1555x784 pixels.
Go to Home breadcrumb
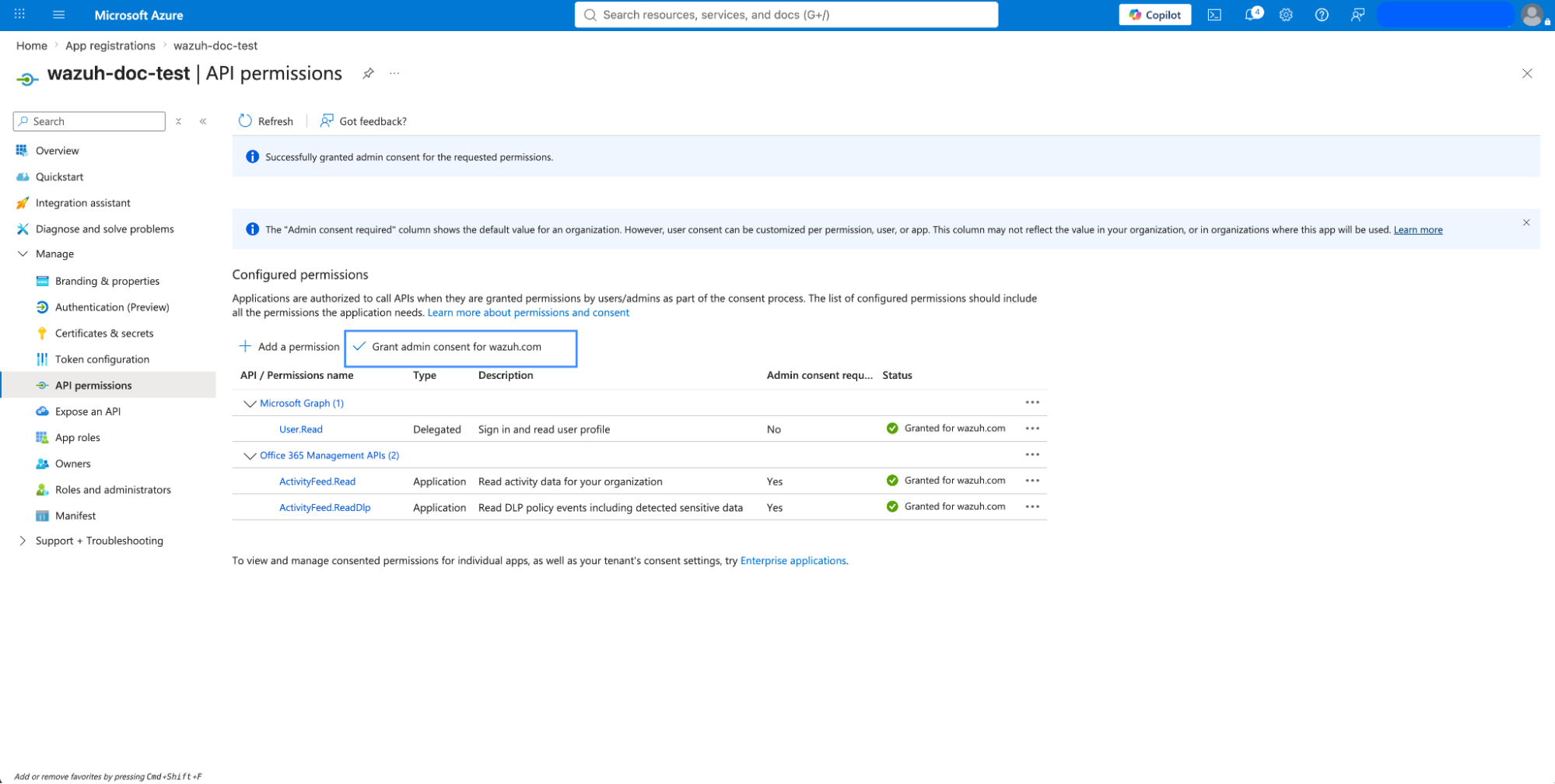32,46
